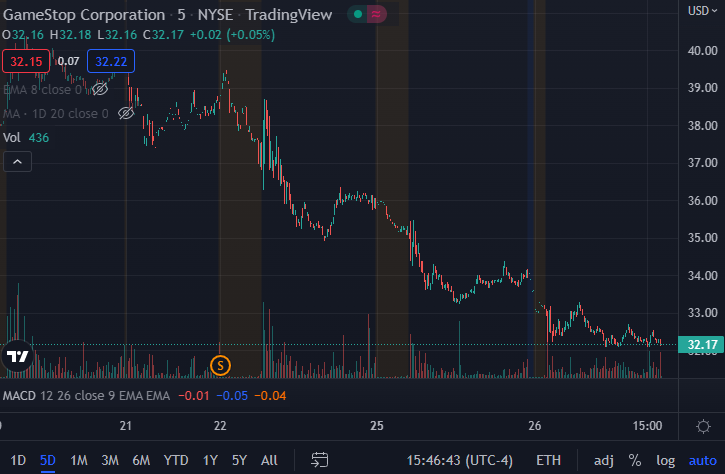
Task: Click the 22 date axis label
Action: [x=220, y=425]
